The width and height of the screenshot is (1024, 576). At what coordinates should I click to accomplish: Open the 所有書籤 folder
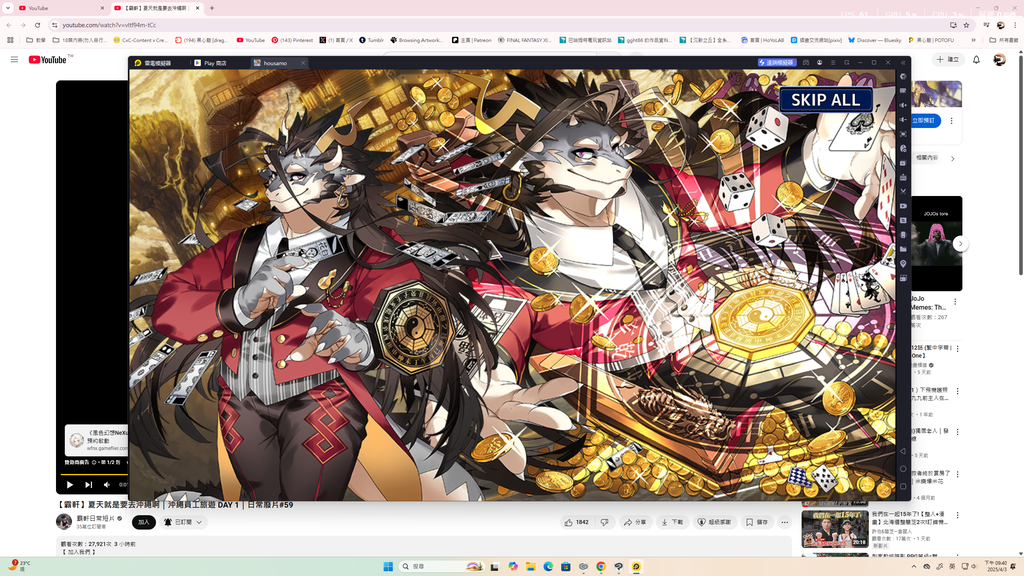(x=1004, y=40)
